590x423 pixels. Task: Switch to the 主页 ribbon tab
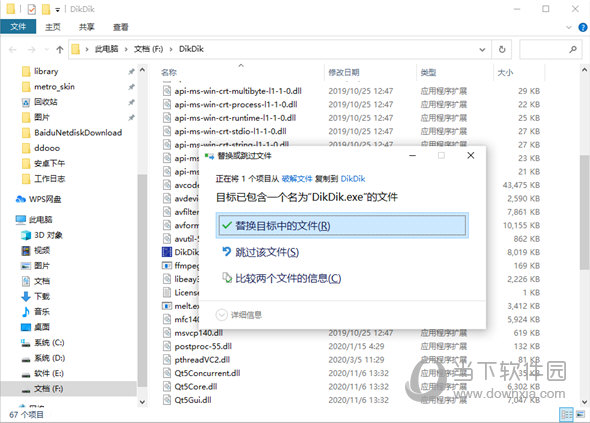click(53, 27)
